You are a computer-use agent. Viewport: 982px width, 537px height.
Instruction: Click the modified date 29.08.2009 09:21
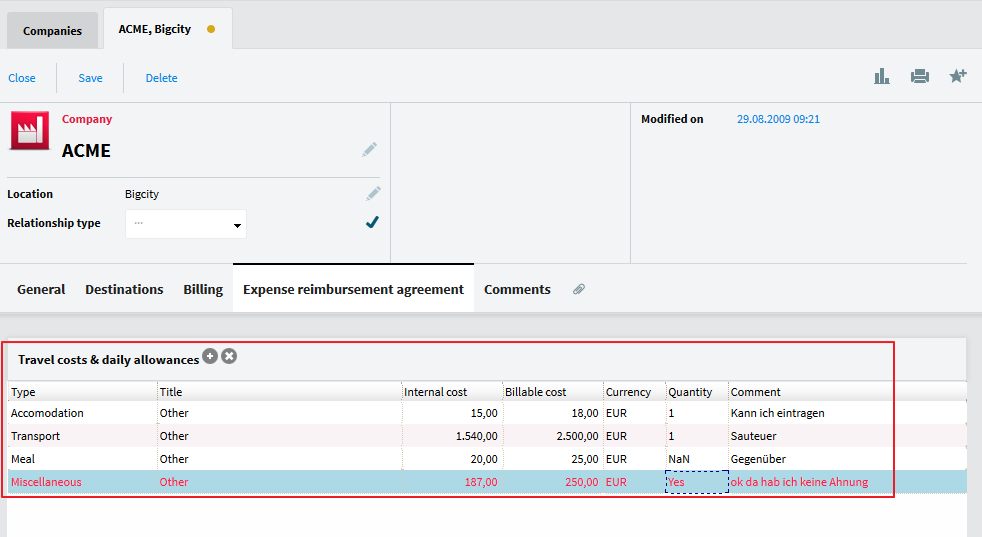pyautogui.click(x=778, y=119)
